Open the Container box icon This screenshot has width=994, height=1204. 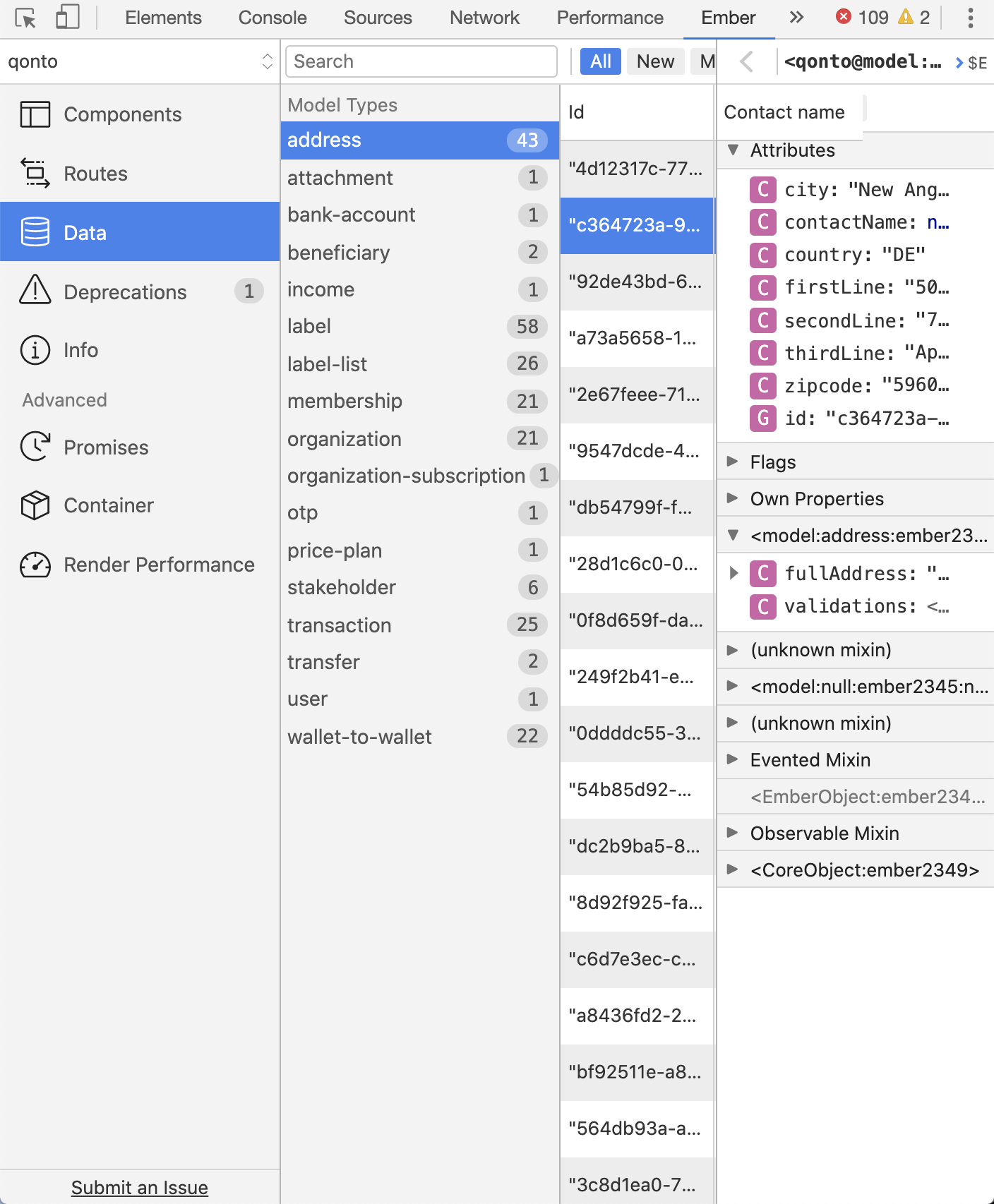(x=35, y=505)
